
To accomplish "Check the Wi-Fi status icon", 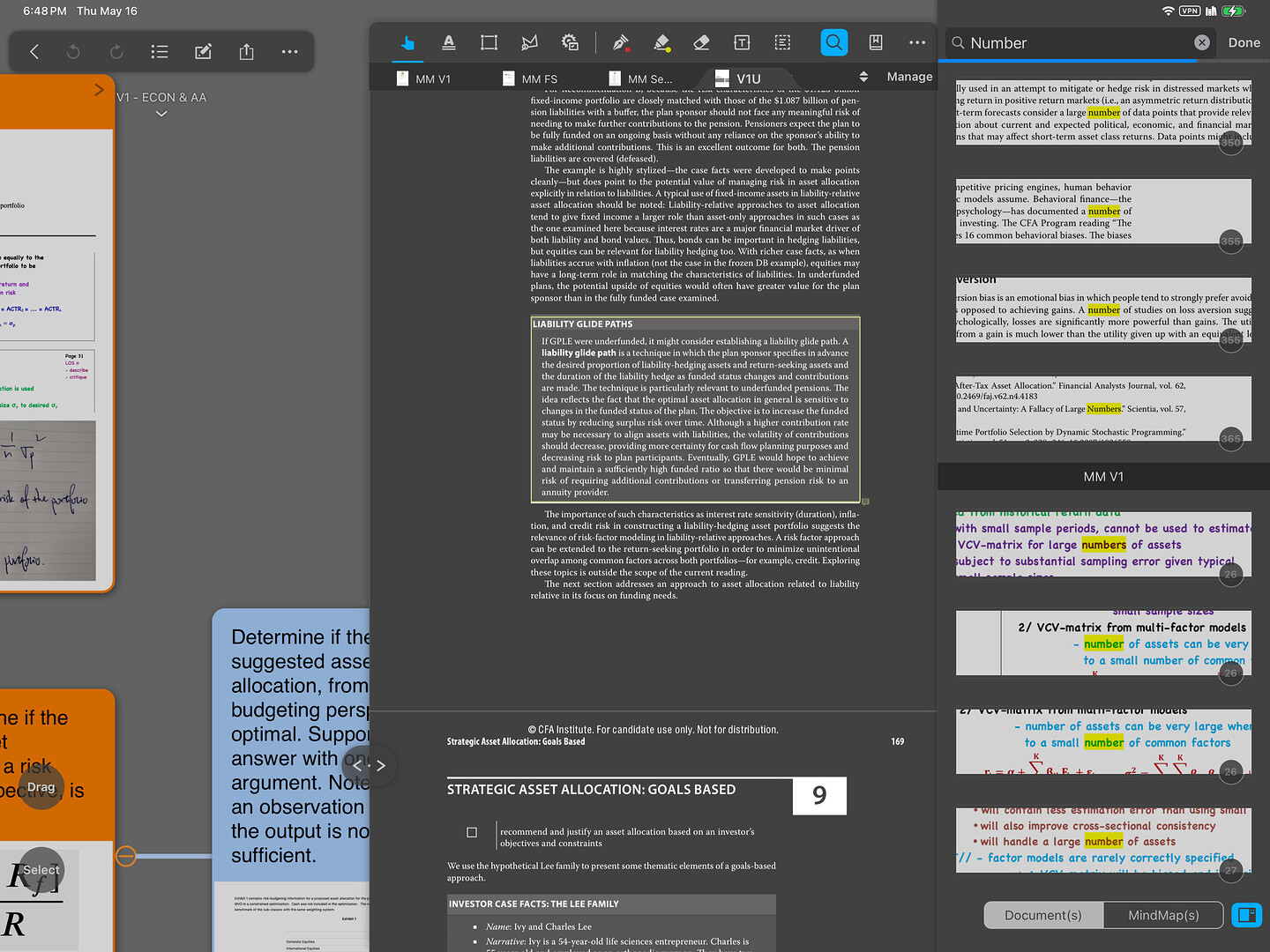I will point(1169,11).
